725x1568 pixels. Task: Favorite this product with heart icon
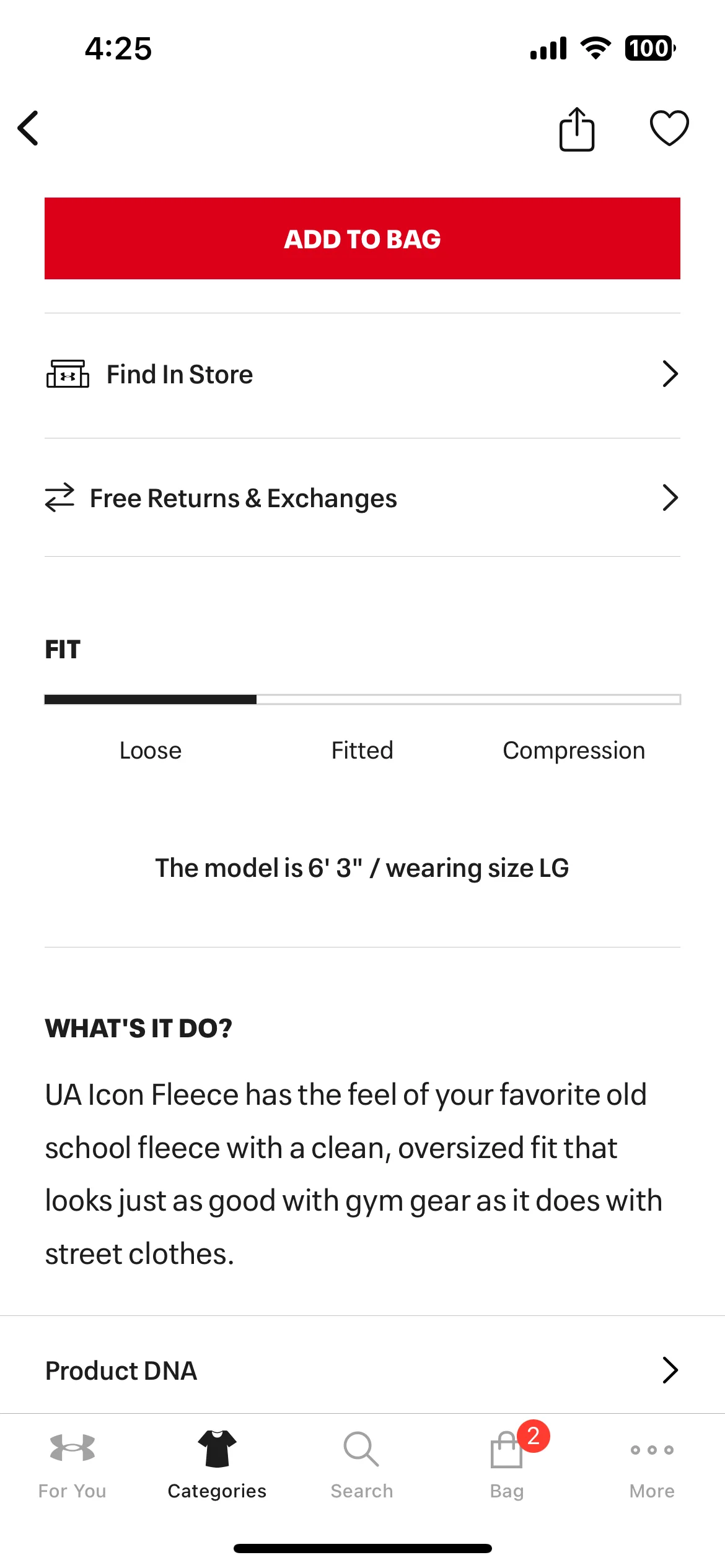669,128
